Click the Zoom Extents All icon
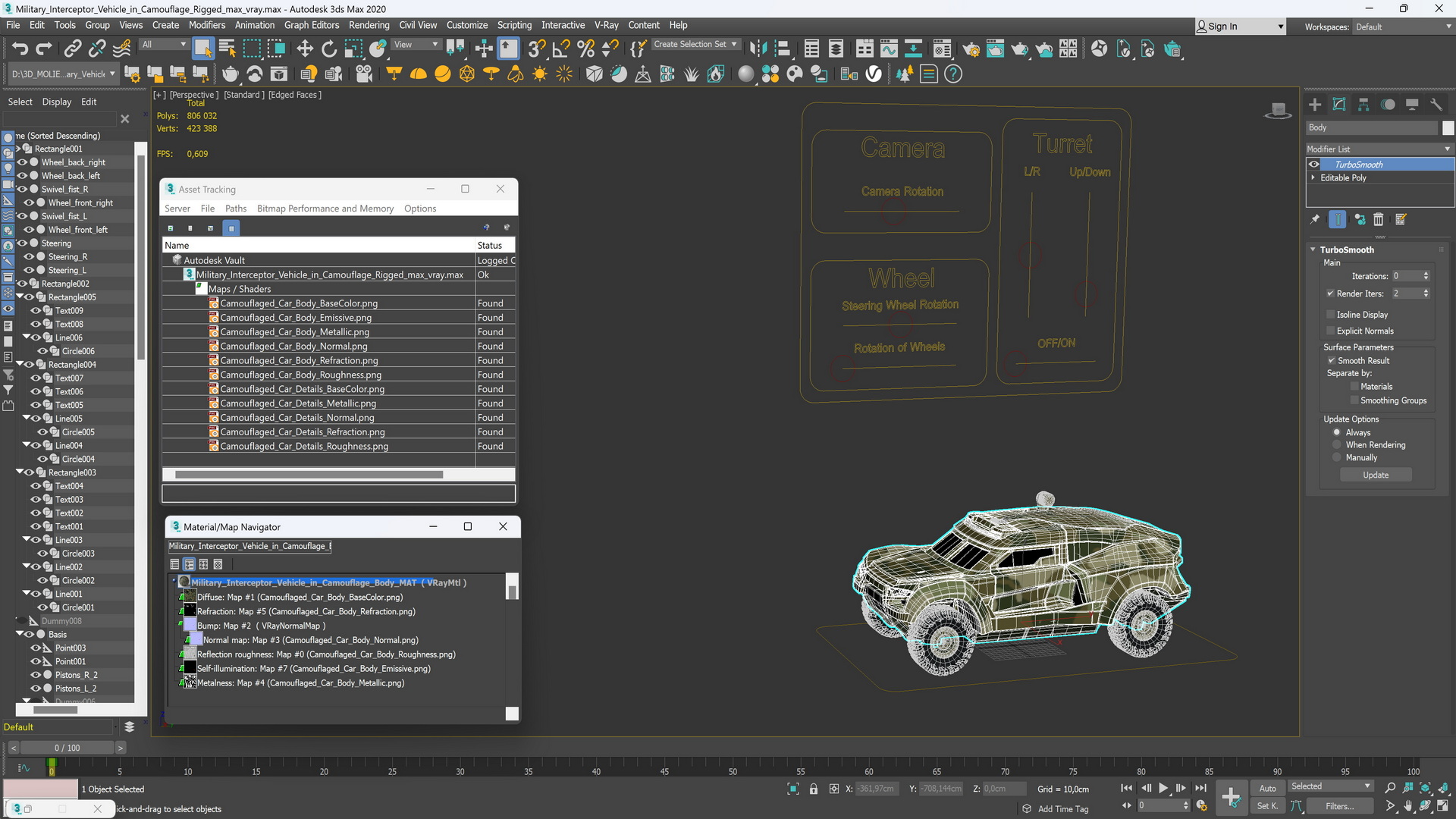The height and width of the screenshot is (819, 1456). click(x=1443, y=789)
